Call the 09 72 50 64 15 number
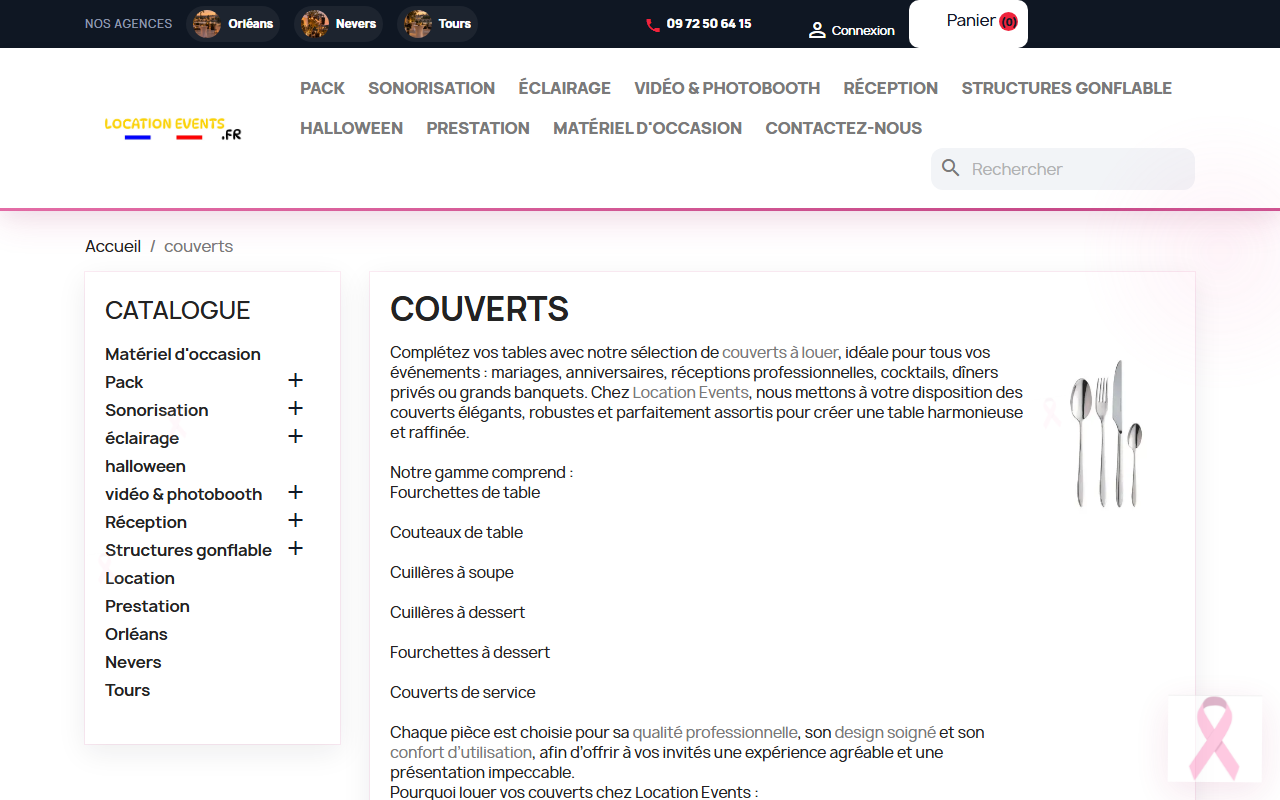 point(709,24)
